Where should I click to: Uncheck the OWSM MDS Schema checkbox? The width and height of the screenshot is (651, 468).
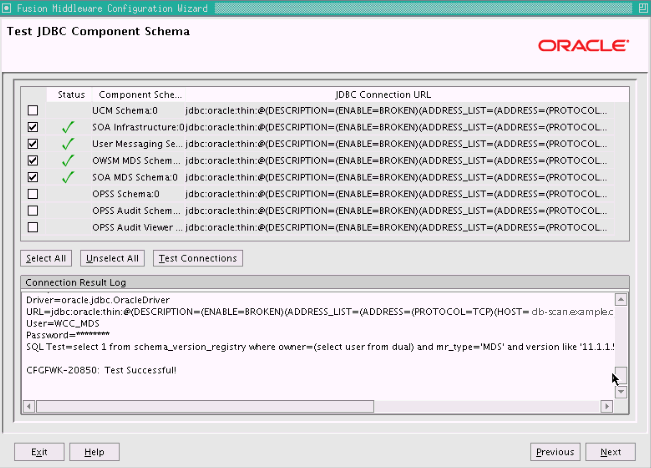tap(33, 160)
